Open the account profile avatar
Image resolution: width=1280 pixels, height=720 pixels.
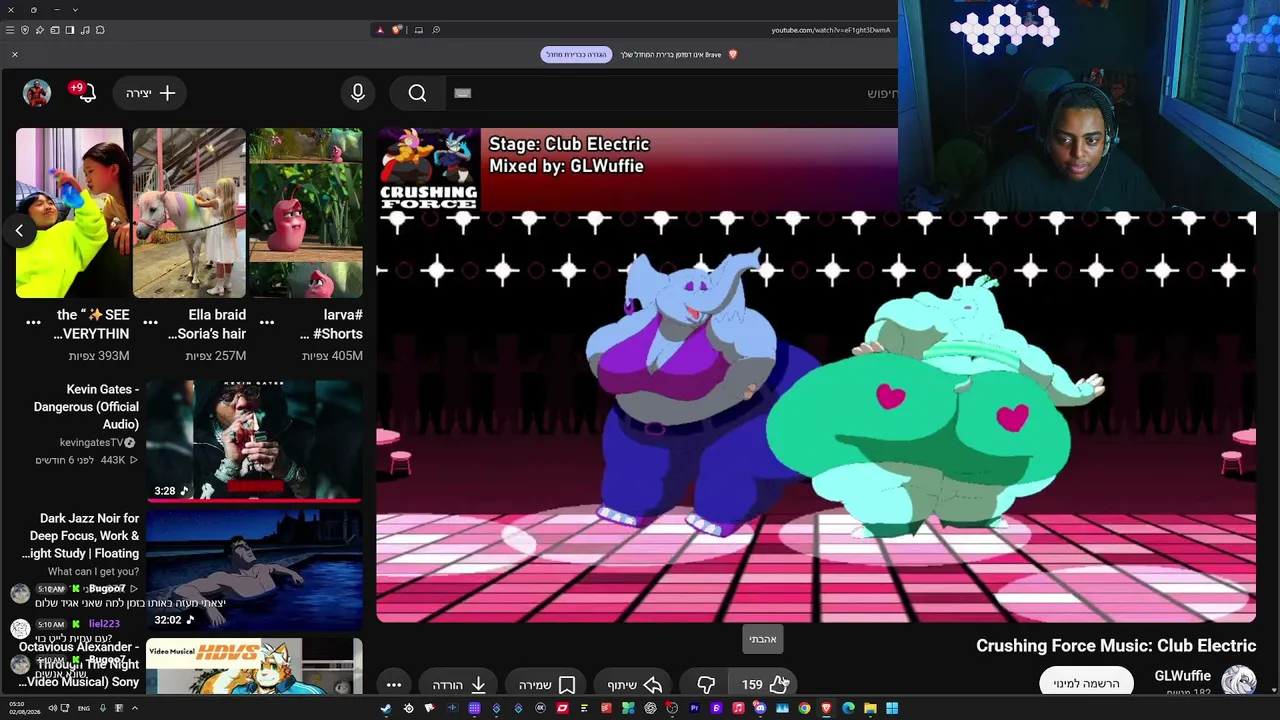click(37, 93)
